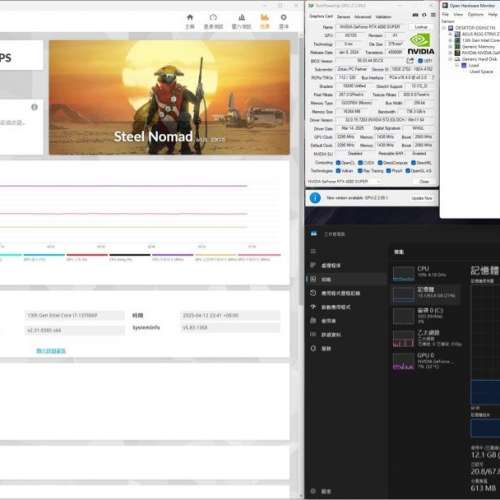This screenshot has width=500, height=500.
Task: Select the Ethernet item in Task Manager performance list
Action: coord(426,338)
